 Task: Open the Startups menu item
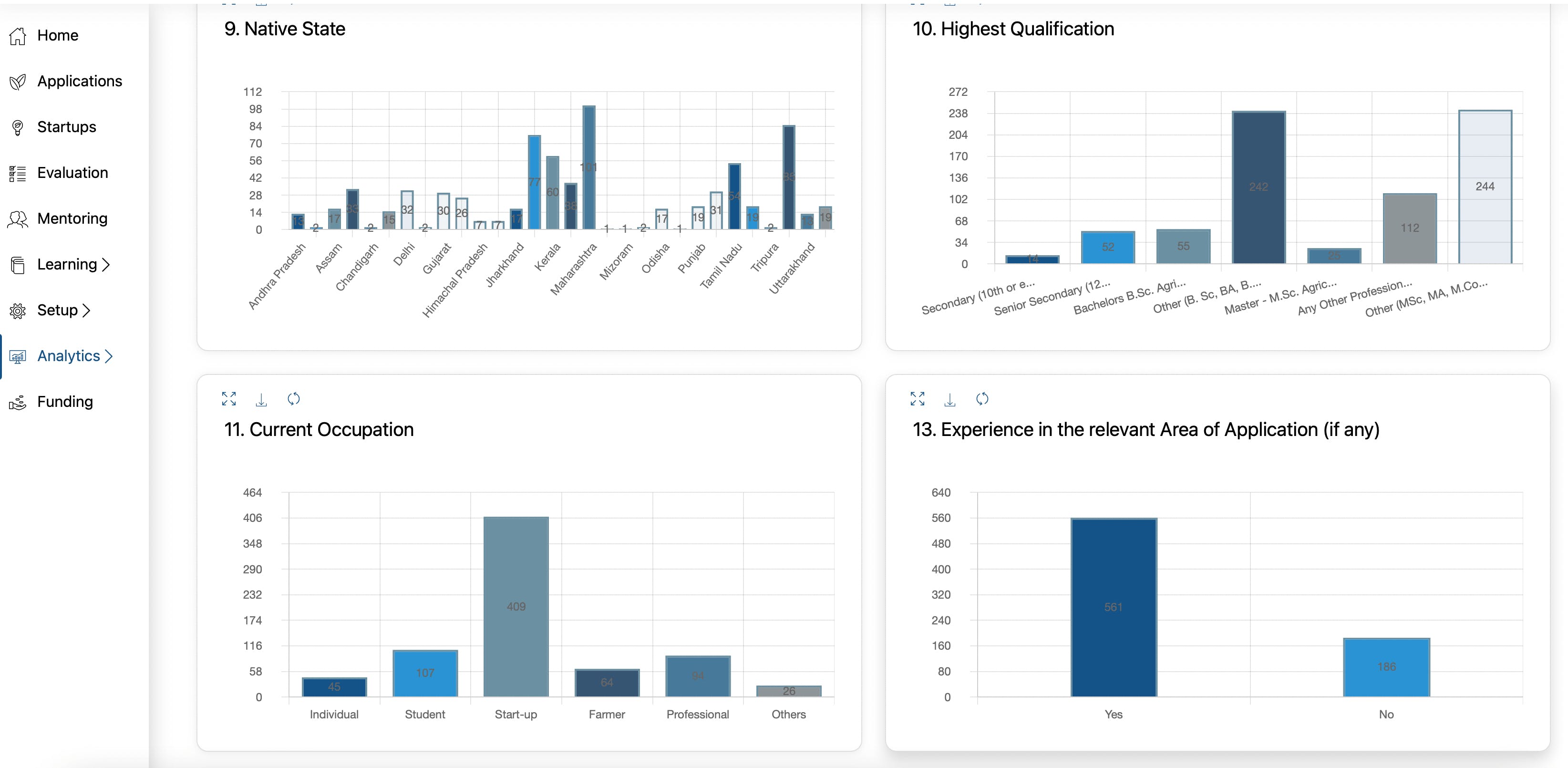[66, 127]
